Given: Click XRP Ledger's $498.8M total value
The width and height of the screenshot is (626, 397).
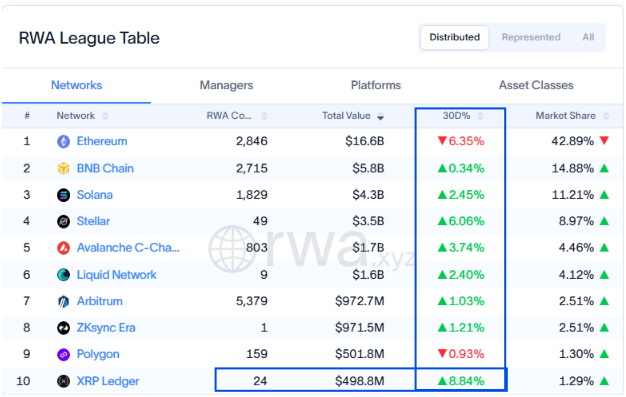Looking at the screenshot, I should tap(360, 381).
